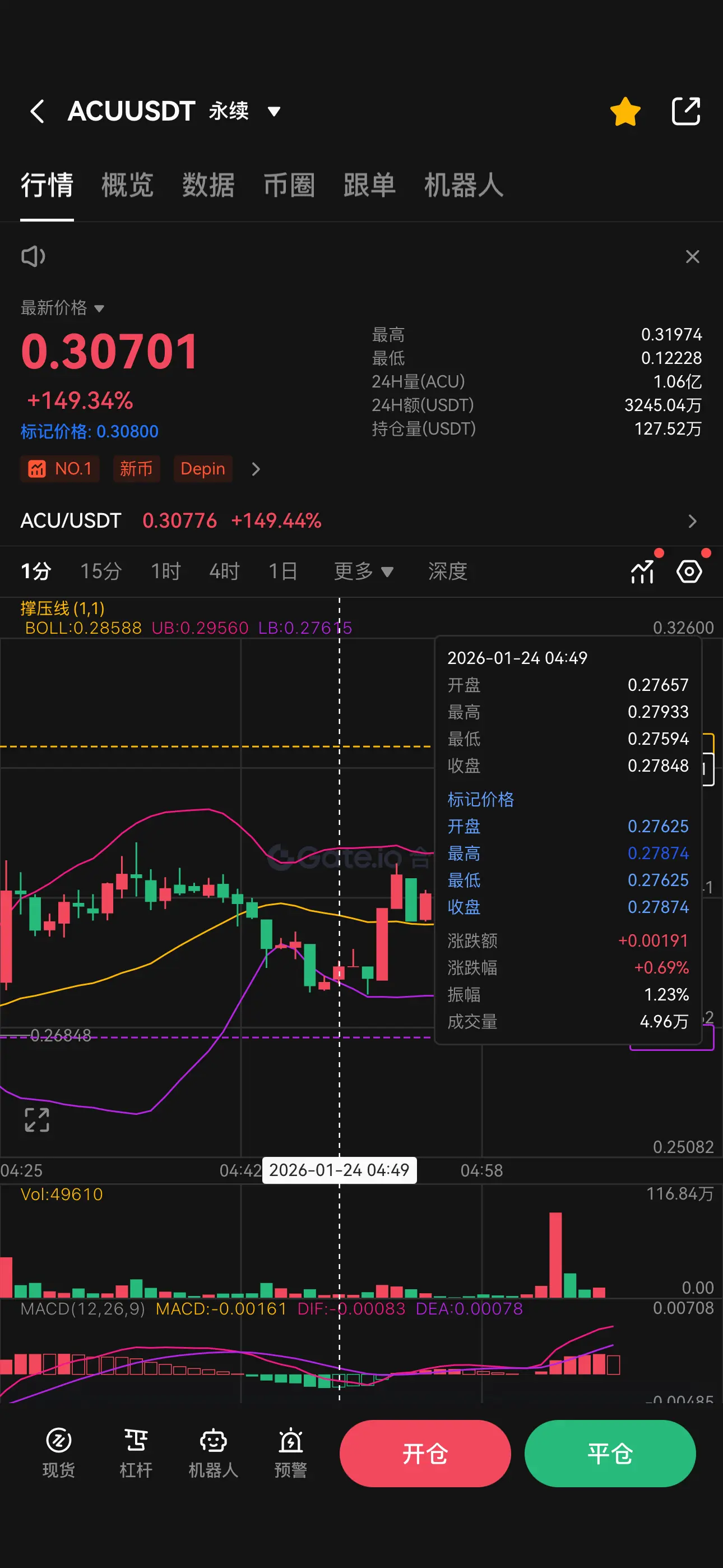This screenshot has height=1568, width=723.
Task: Tap the announcement speaker icon
Action: pos(34,256)
